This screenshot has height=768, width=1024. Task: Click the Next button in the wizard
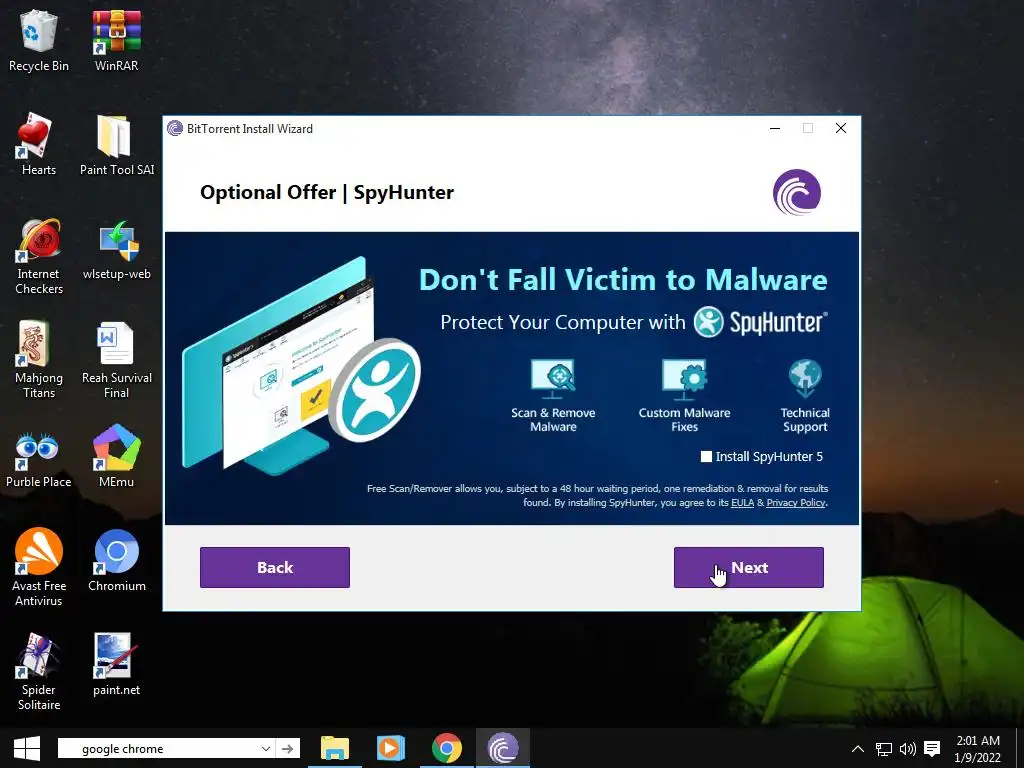pos(748,568)
